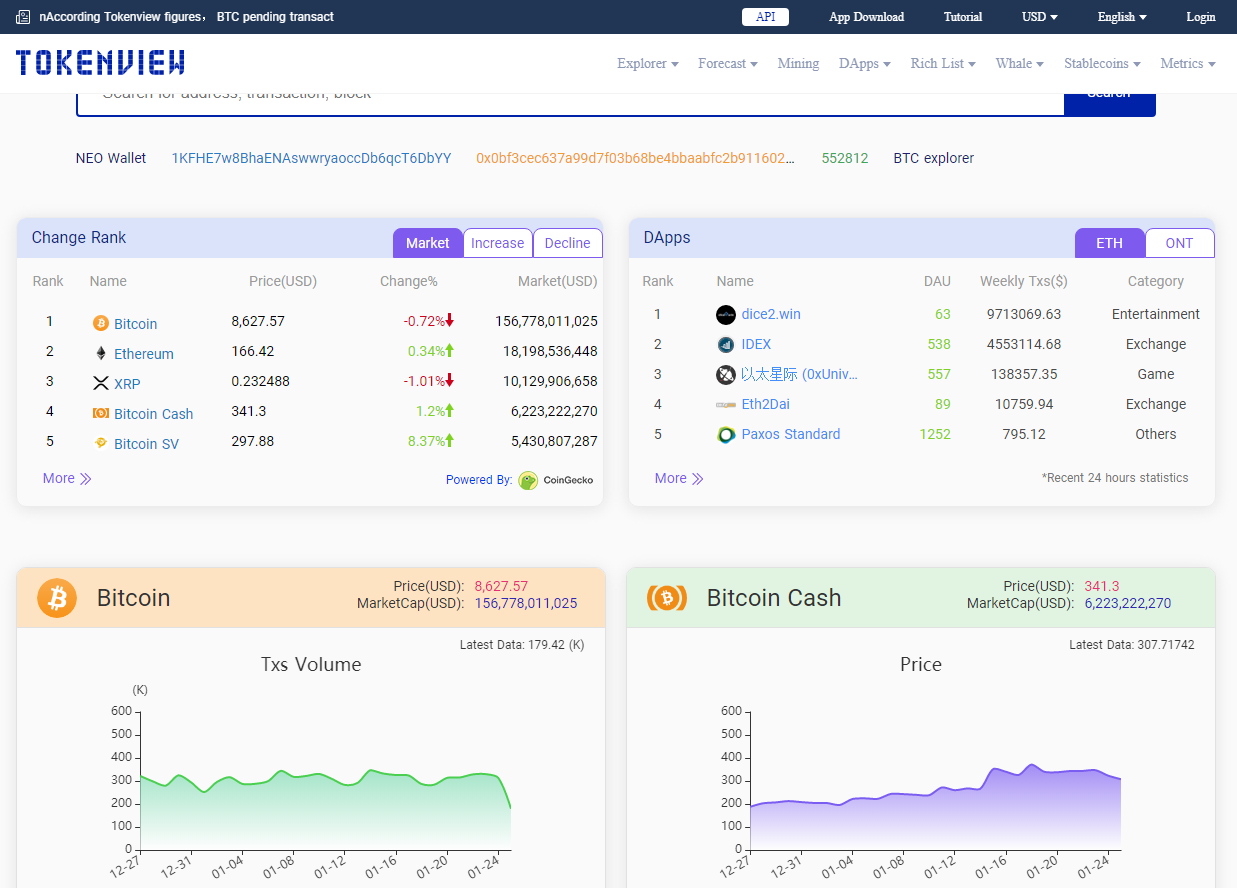
Task: Click the dice2.win DApp icon
Action: click(726, 314)
